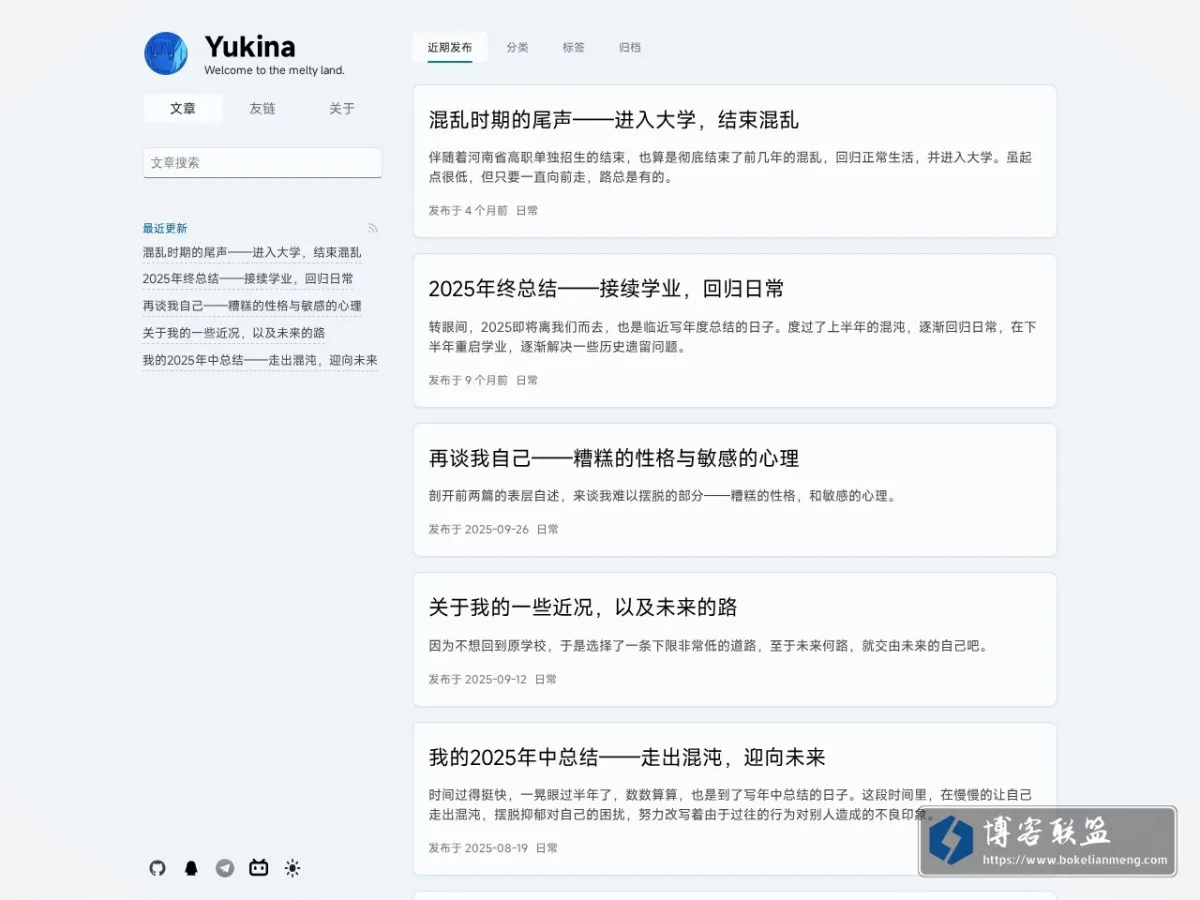Viewport: 1200px width, 900px height.
Task: Open article card title 我的2025年中总结——走出混沌，迎向未来
Action: click(627, 757)
